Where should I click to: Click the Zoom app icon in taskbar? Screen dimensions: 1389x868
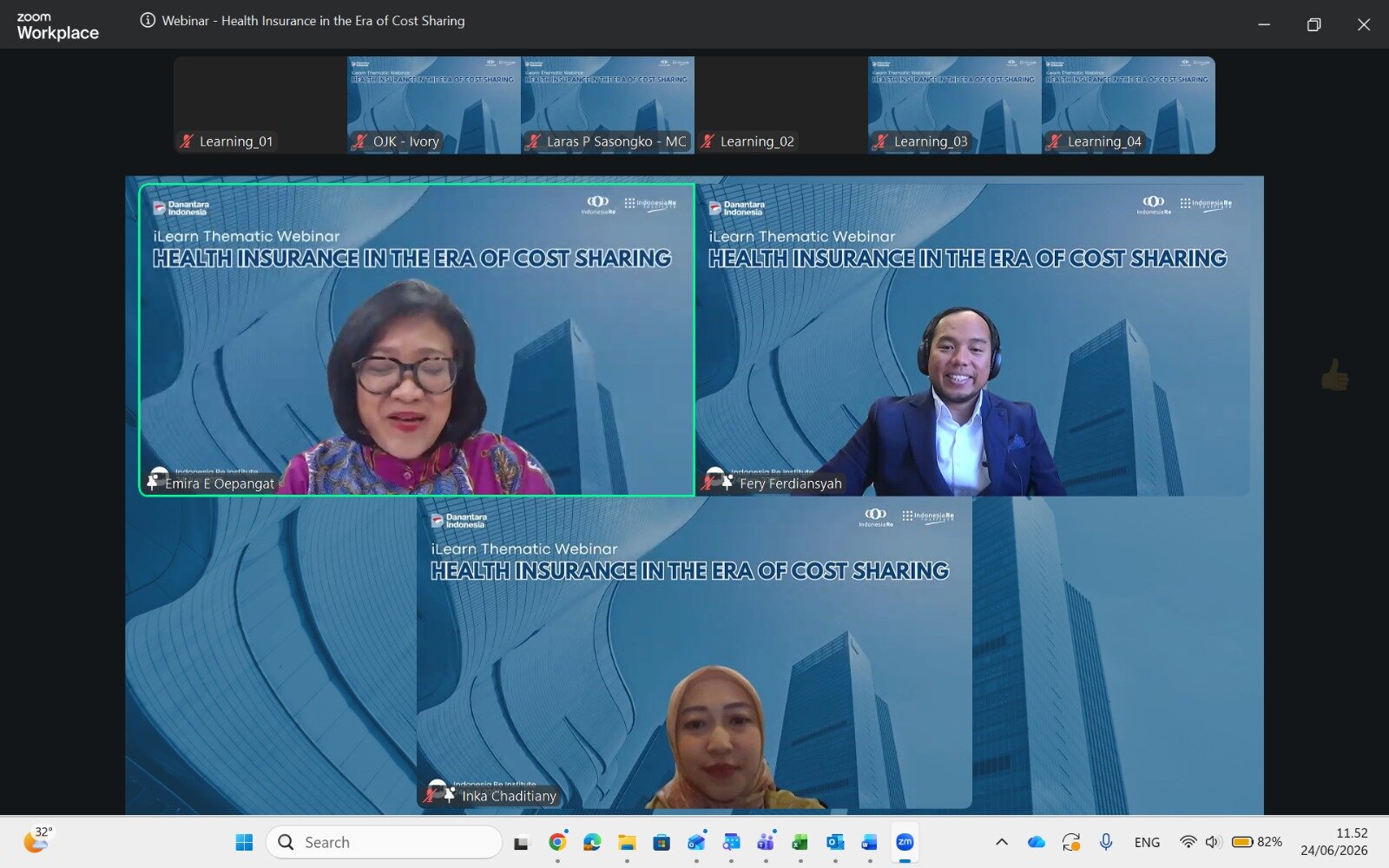pyautogui.click(x=905, y=842)
